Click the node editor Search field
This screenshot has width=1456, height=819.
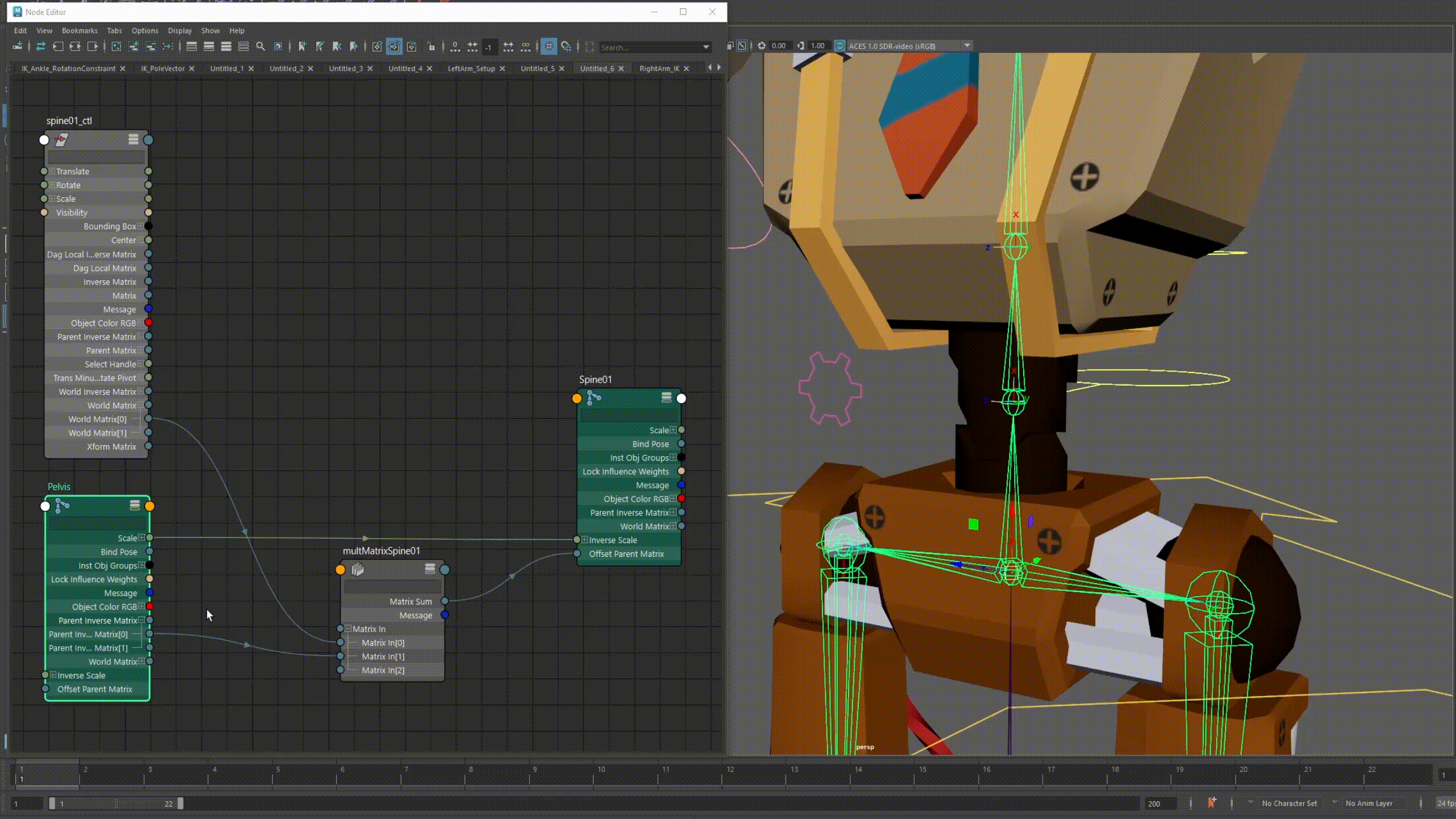coord(650,47)
